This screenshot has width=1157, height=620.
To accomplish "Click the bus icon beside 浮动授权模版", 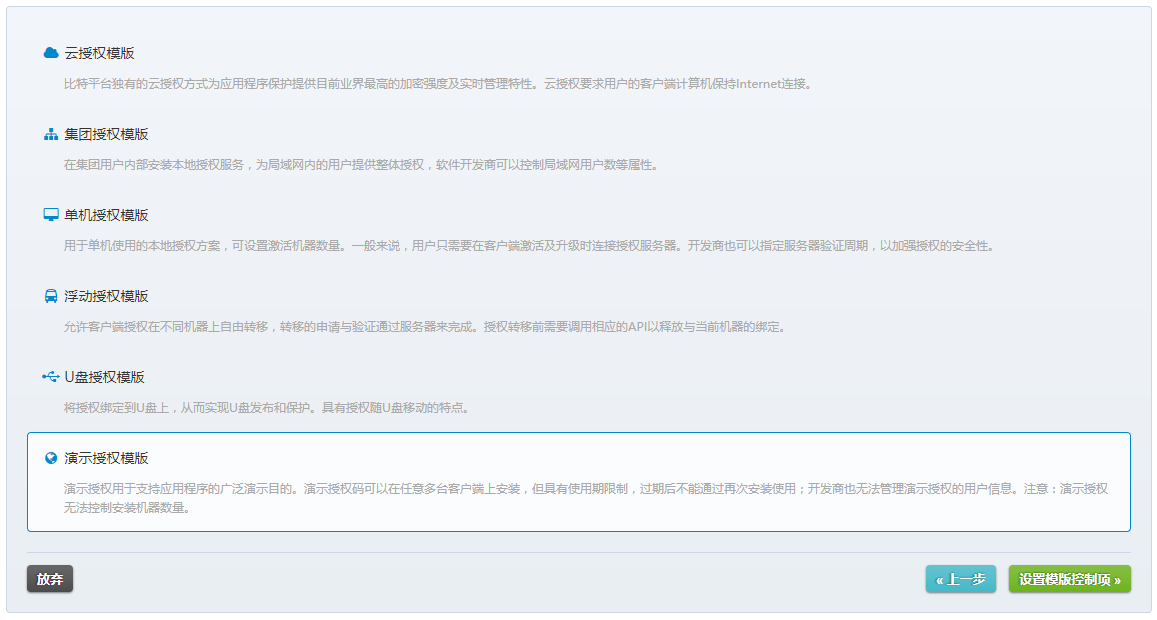I will pos(51,296).
